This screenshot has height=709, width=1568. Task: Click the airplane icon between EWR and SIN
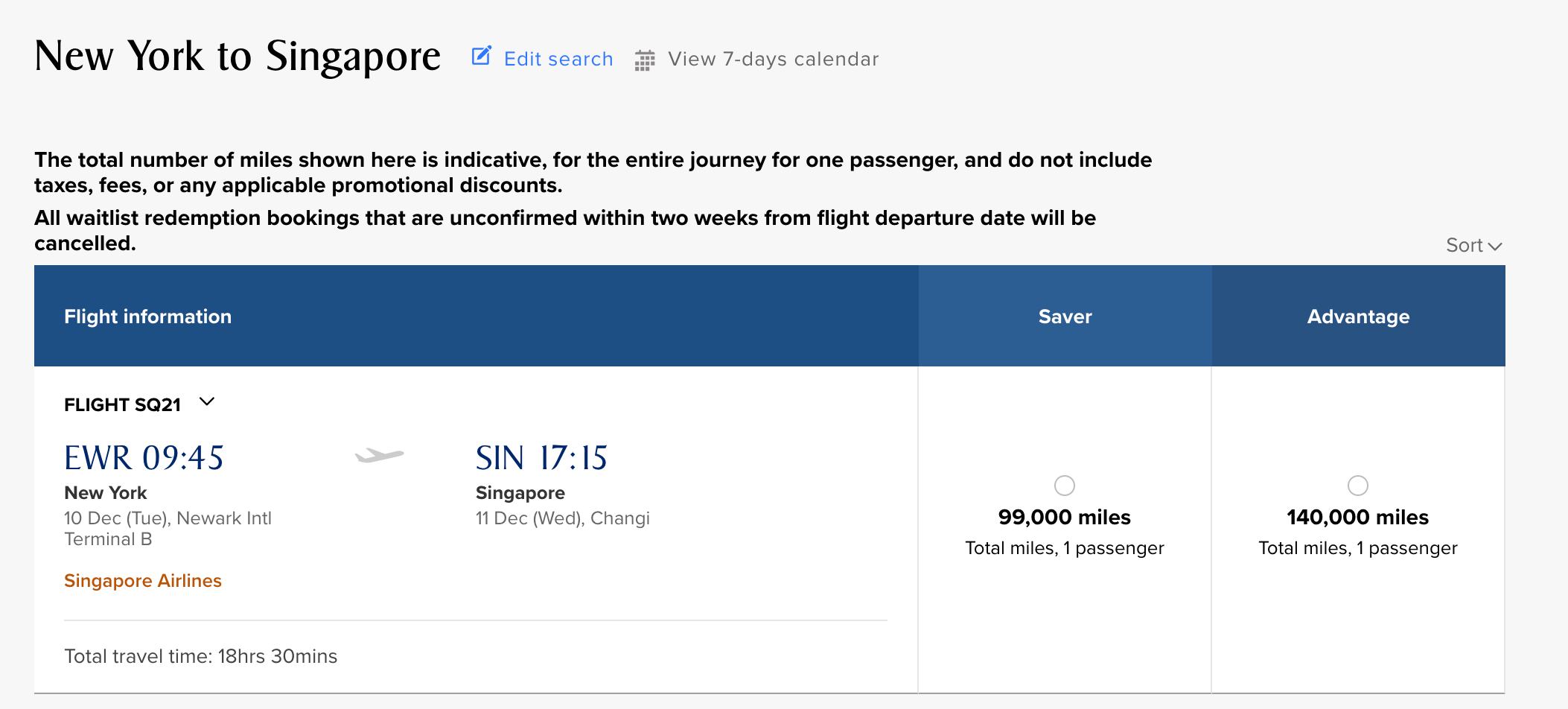click(x=379, y=455)
